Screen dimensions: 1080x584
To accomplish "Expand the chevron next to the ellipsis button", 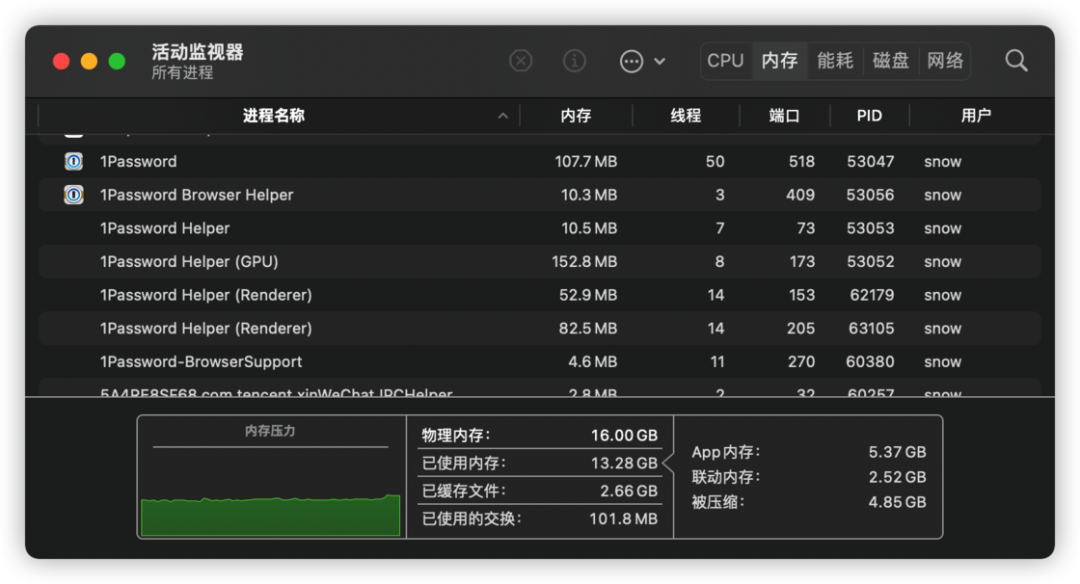I will pyautogui.click(x=660, y=61).
